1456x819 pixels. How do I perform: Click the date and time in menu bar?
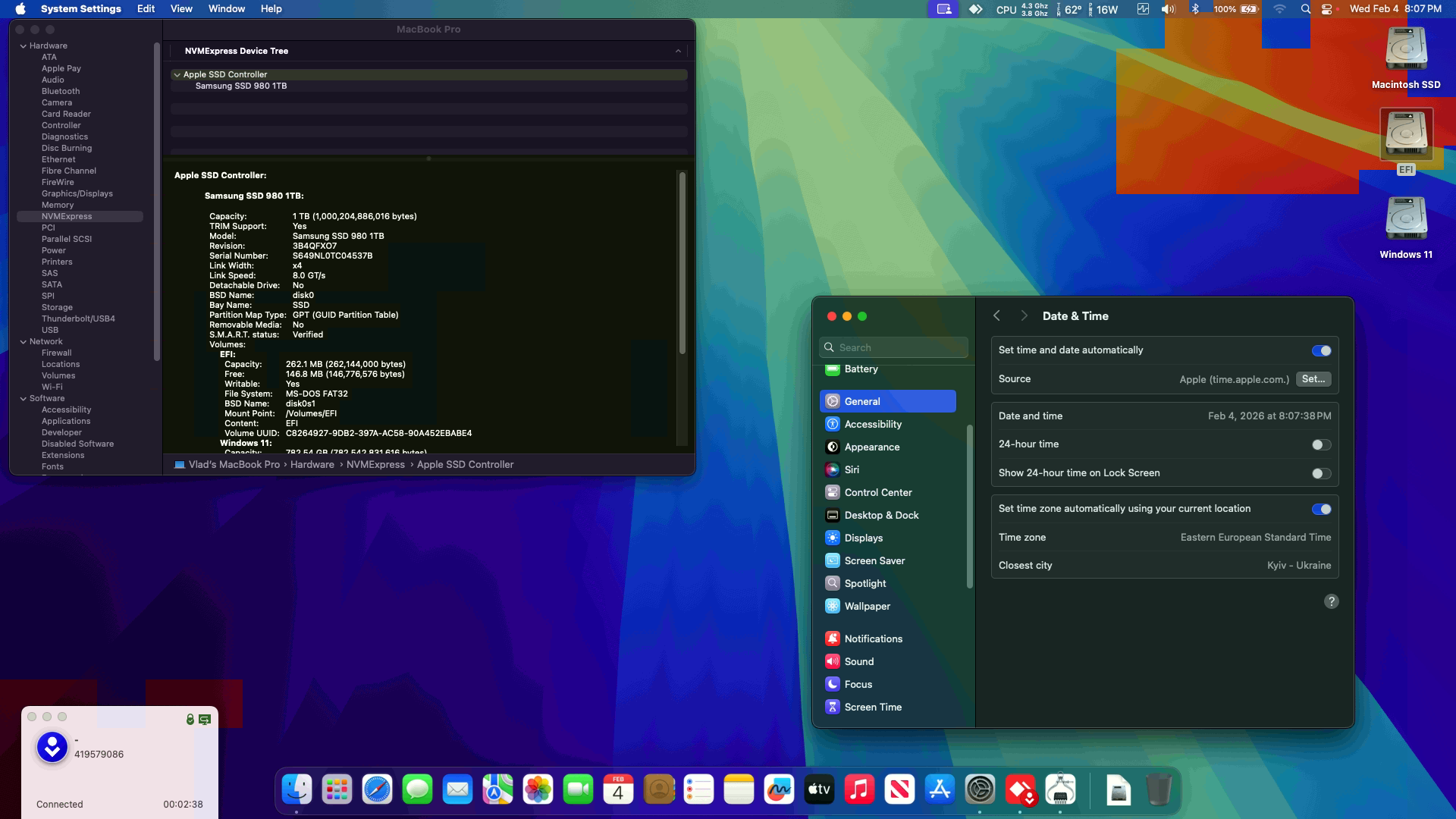tap(1395, 9)
